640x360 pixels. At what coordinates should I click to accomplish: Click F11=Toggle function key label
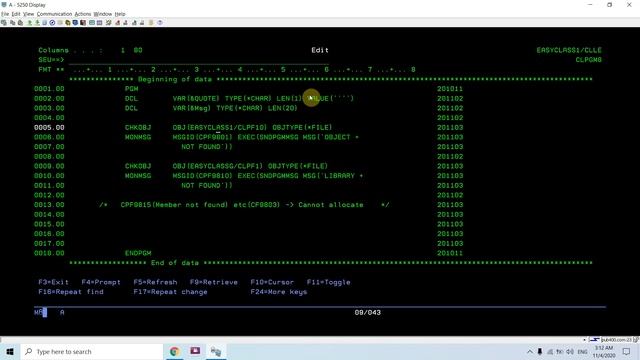pyautogui.click(x=328, y=282)
